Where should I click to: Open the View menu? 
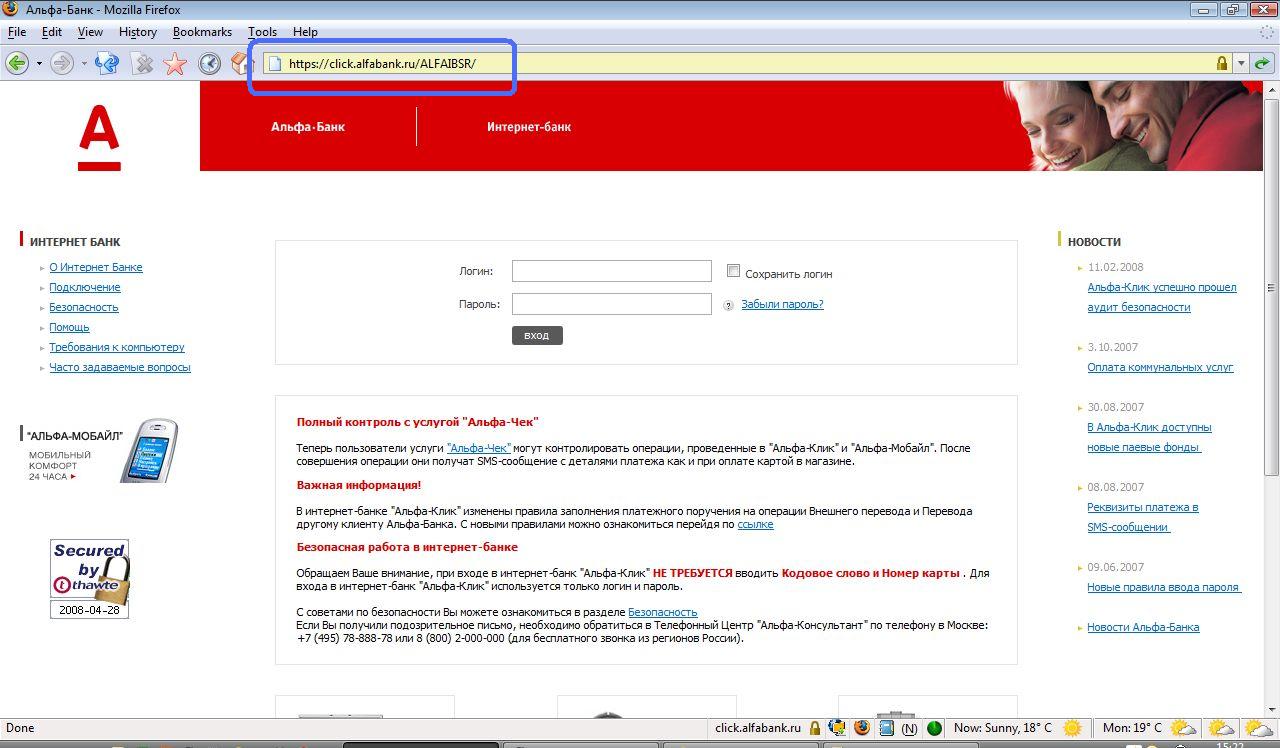click(x=90, y=32)
